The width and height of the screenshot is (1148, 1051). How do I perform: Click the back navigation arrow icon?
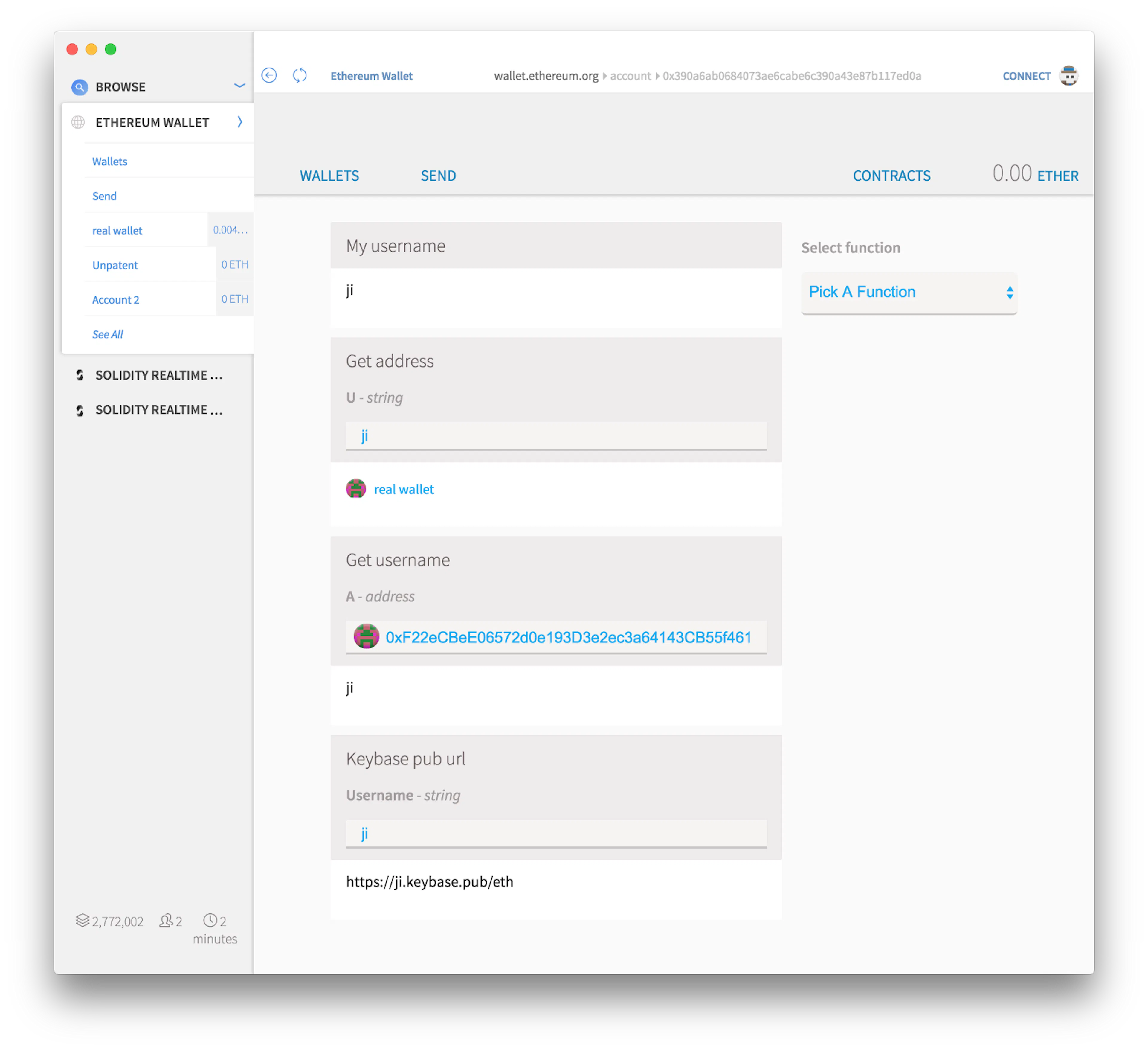pos(269,75)
